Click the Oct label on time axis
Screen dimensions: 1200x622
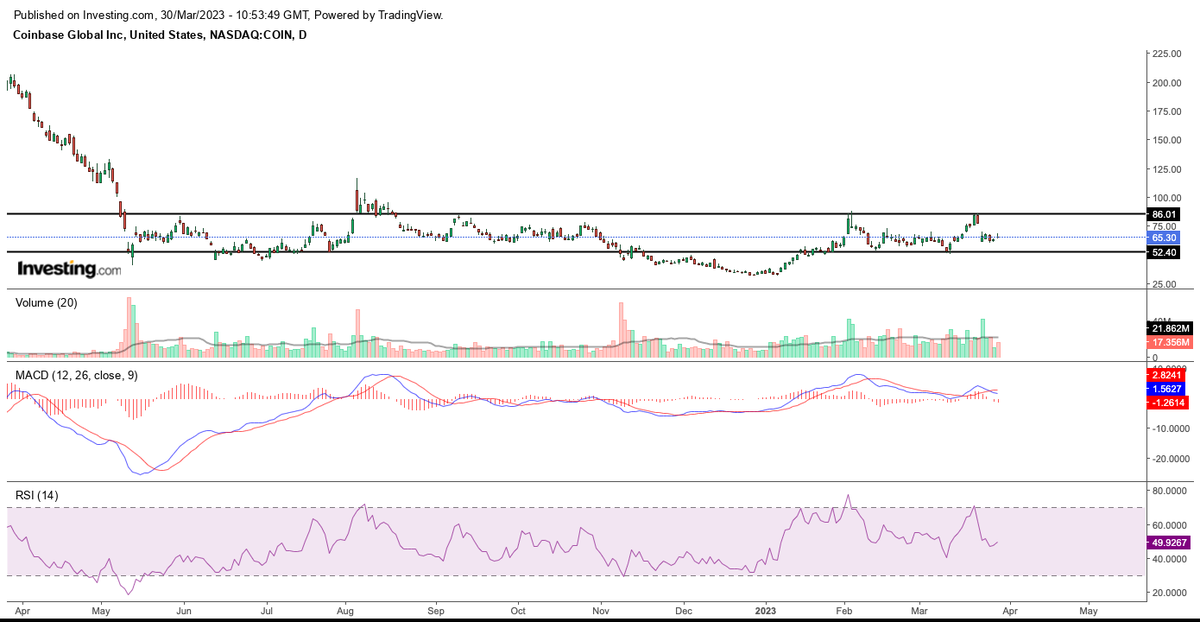pos(518,609)
